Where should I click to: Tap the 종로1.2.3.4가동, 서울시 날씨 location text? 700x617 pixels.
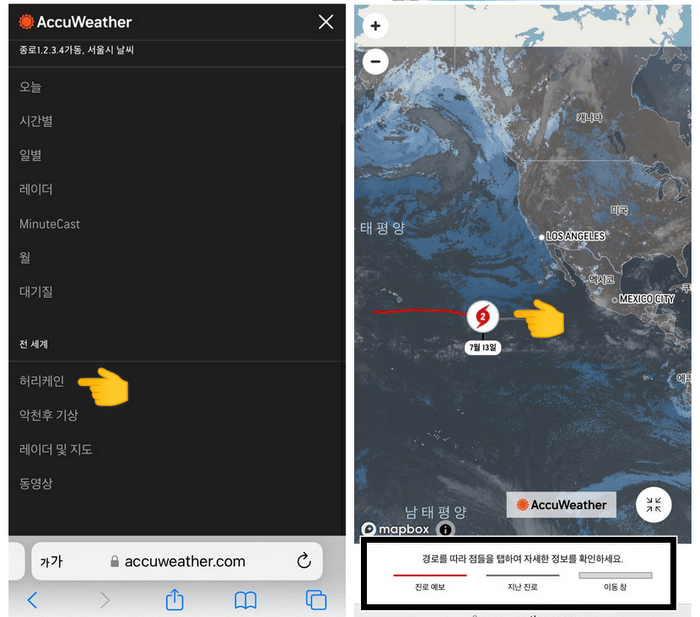click(76, 50)
